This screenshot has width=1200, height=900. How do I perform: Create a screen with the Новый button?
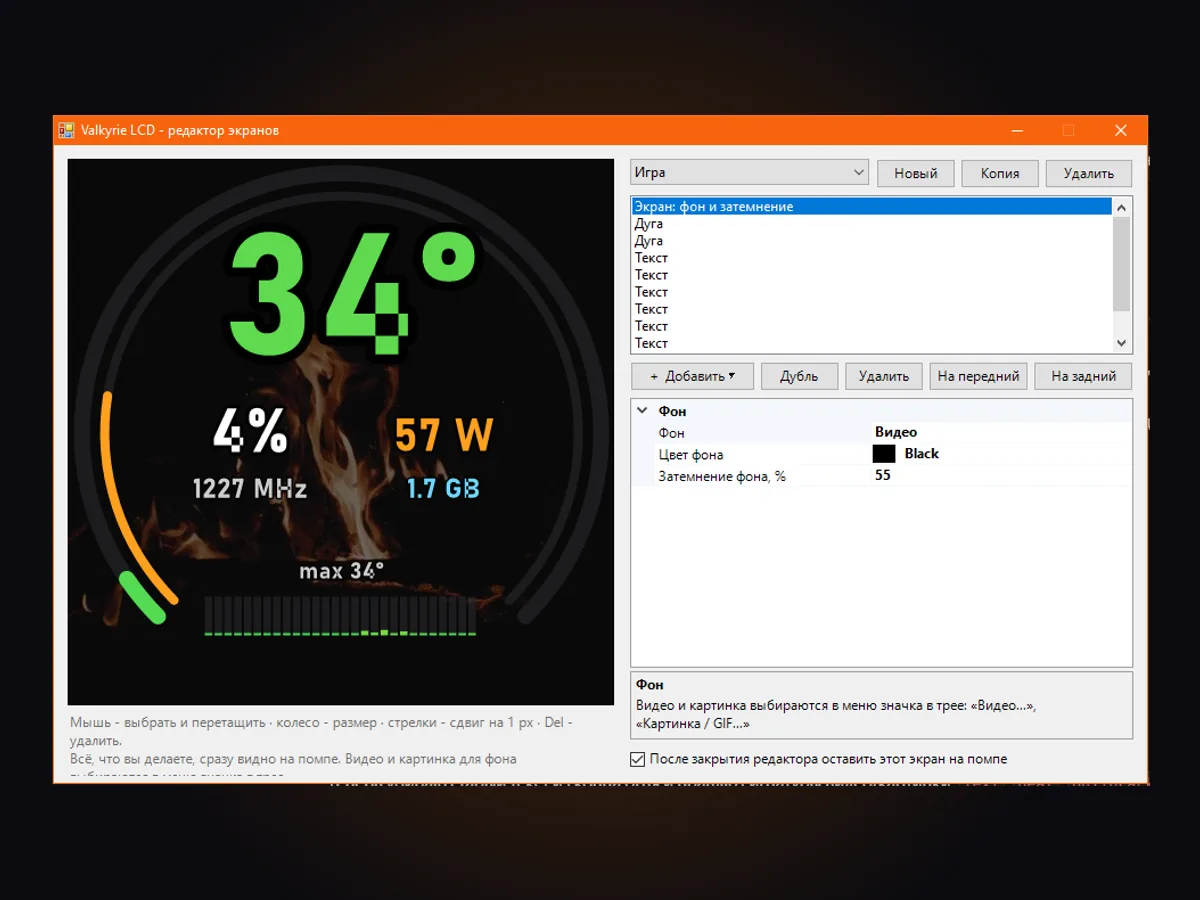click(916, 173)
